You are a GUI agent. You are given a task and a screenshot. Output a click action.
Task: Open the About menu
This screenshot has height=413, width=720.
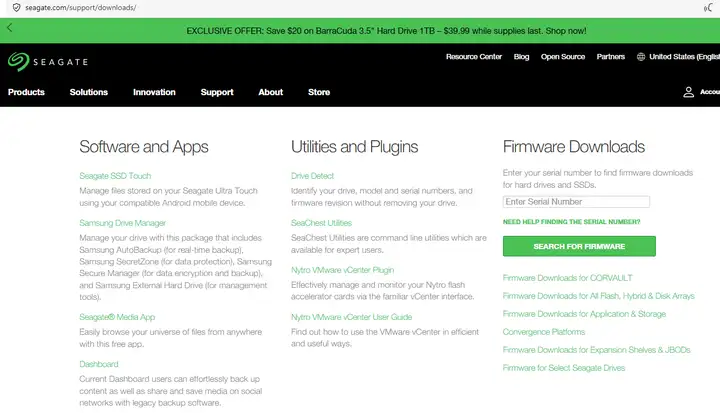click(270, 92)
